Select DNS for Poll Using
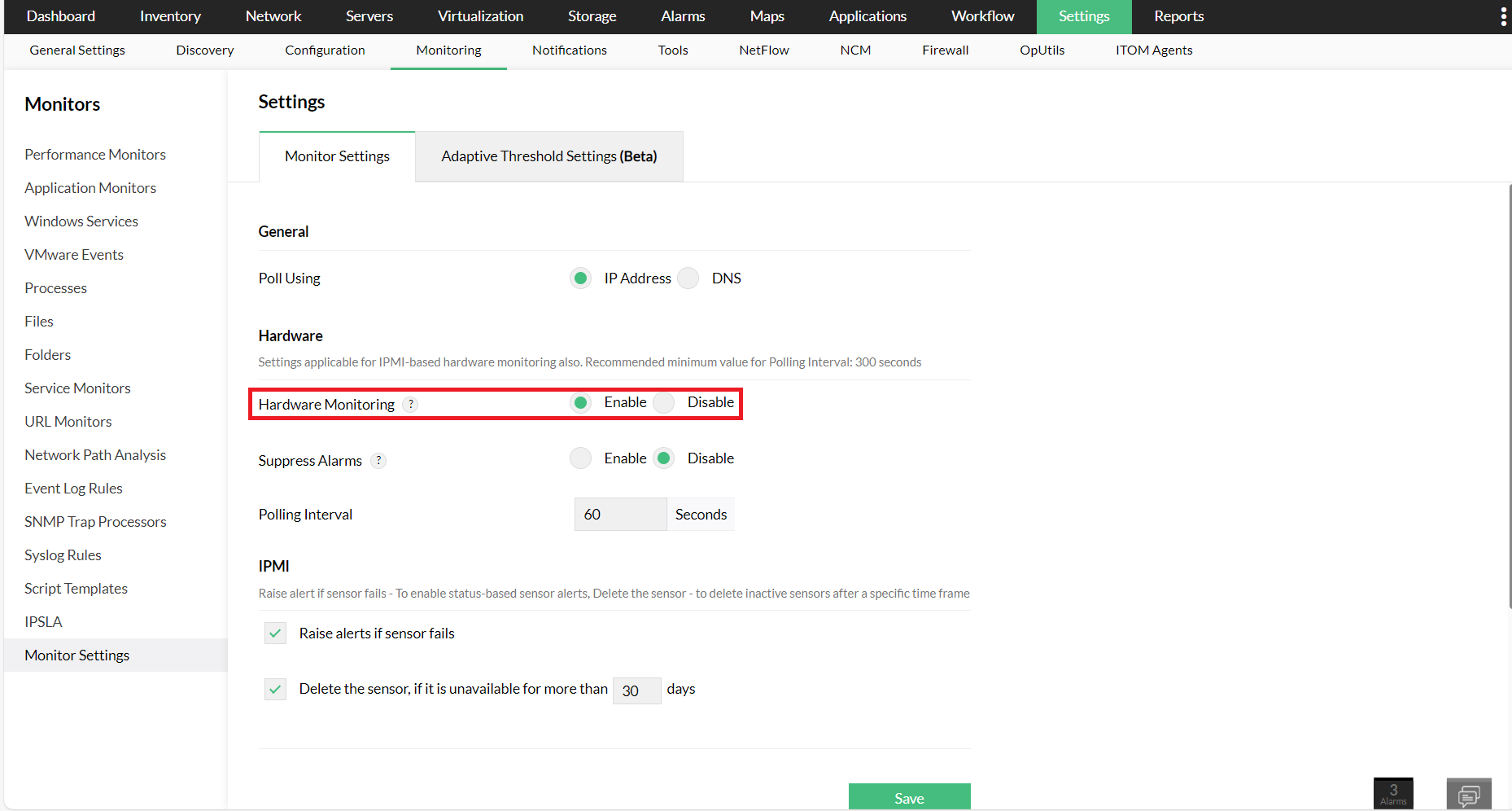The width and height of the screenshot is (1512, 811). click(x=688, y=278)
